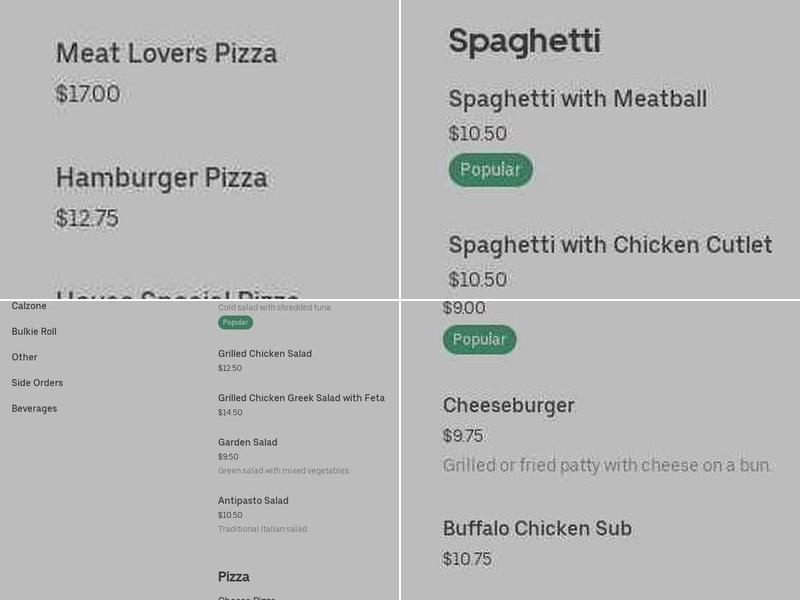Click the Popular badge under Spaghetti with Meatball
Viewport: 800px width, 600px height.
pyautogui.click(x=491, y=169)
